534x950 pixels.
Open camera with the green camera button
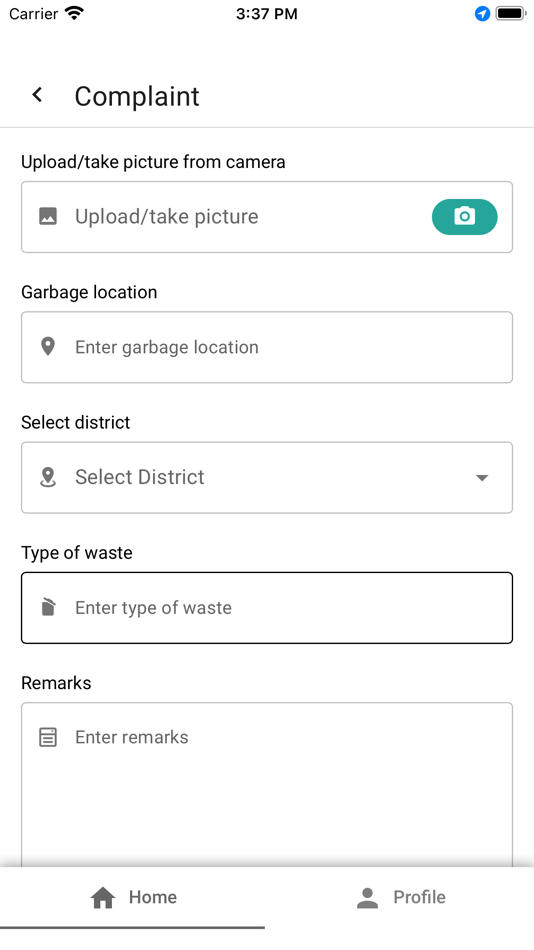[x=464, y=216]
